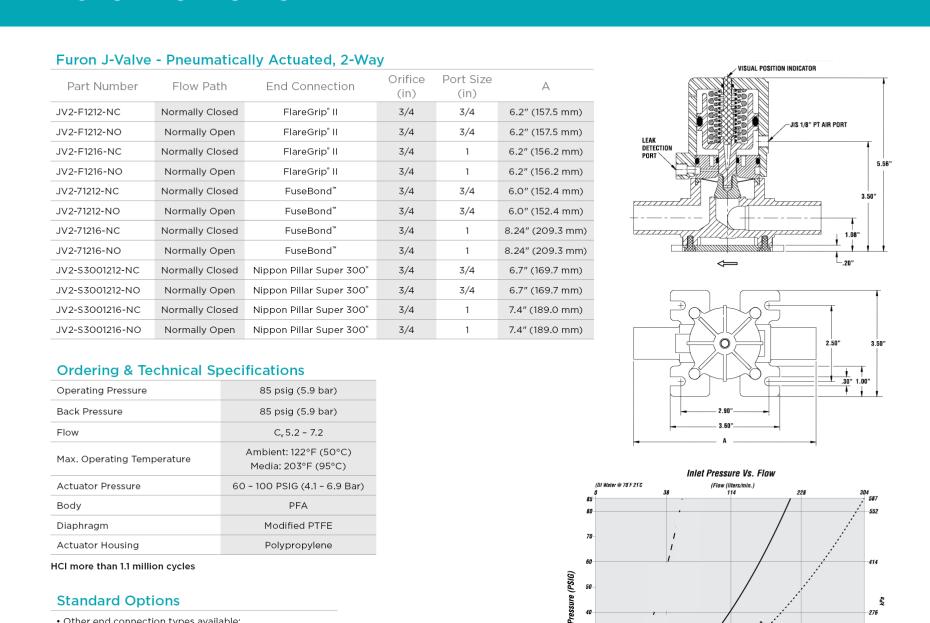Click part number JV2-71216-NC in the table

93,230
